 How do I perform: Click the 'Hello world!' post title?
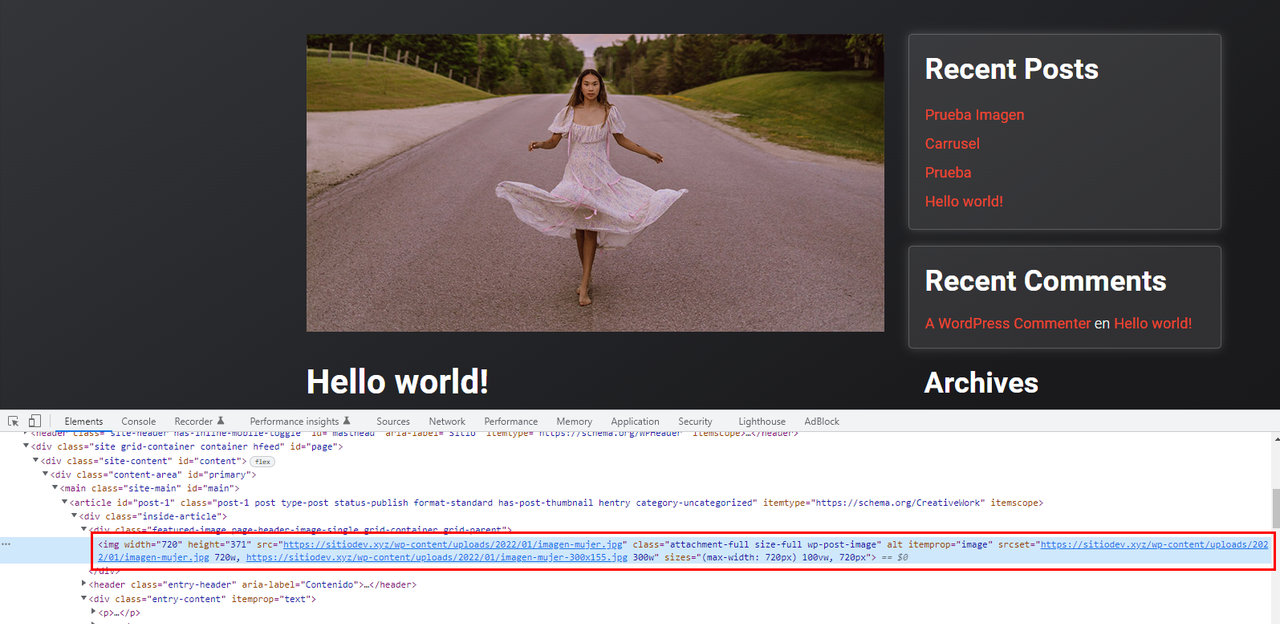397,381
